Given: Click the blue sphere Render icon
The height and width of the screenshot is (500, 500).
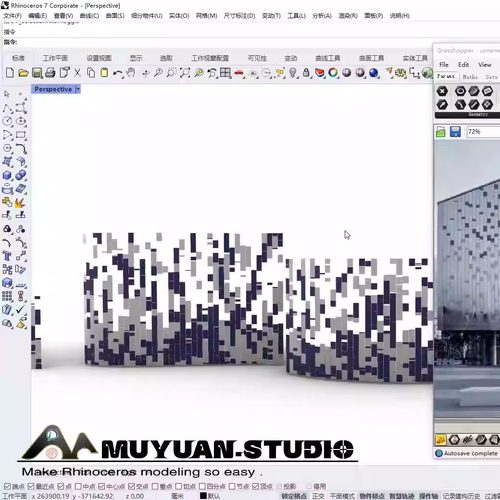Looking at the screenshot, I should pos(374,73).
